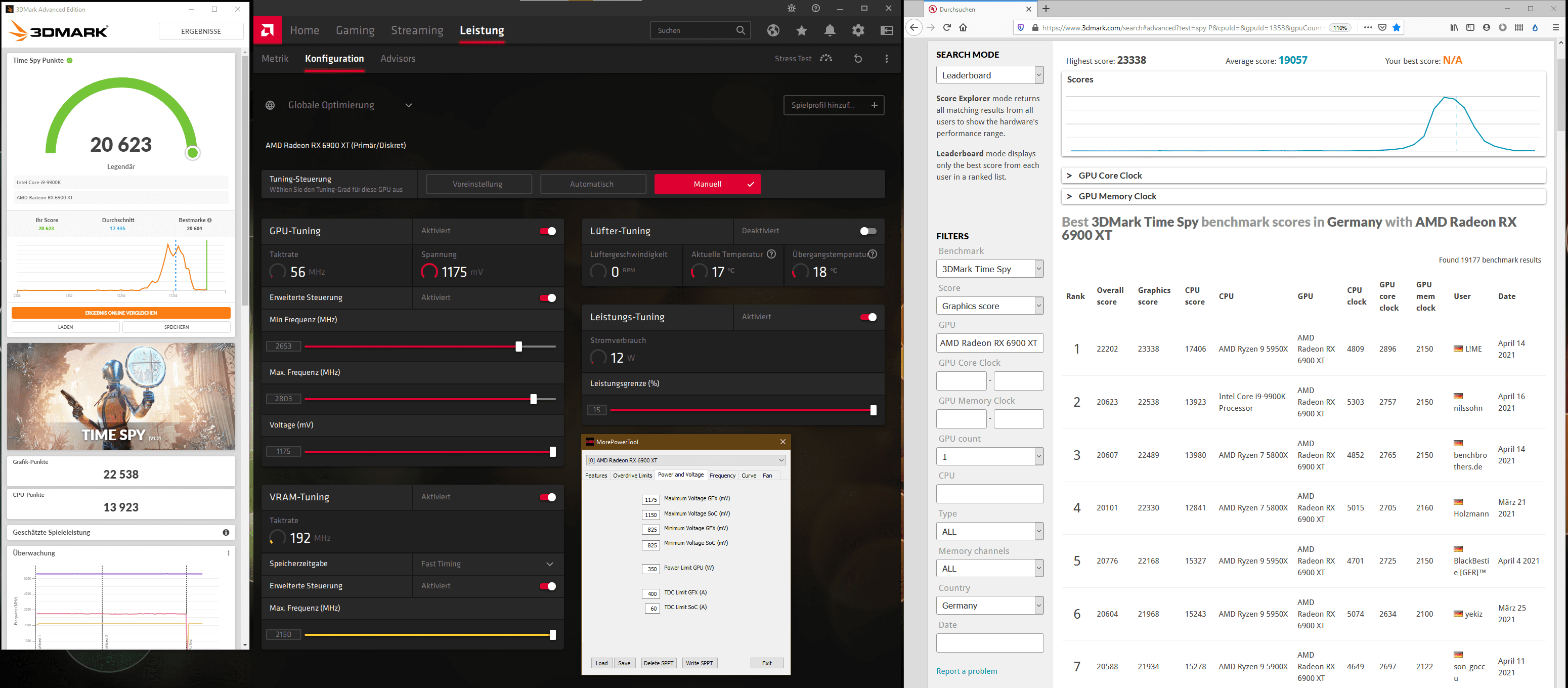Open Benchmark 3DMark Time Spy dropdown
Screen dimensions: 1568x688
(990, 269)
